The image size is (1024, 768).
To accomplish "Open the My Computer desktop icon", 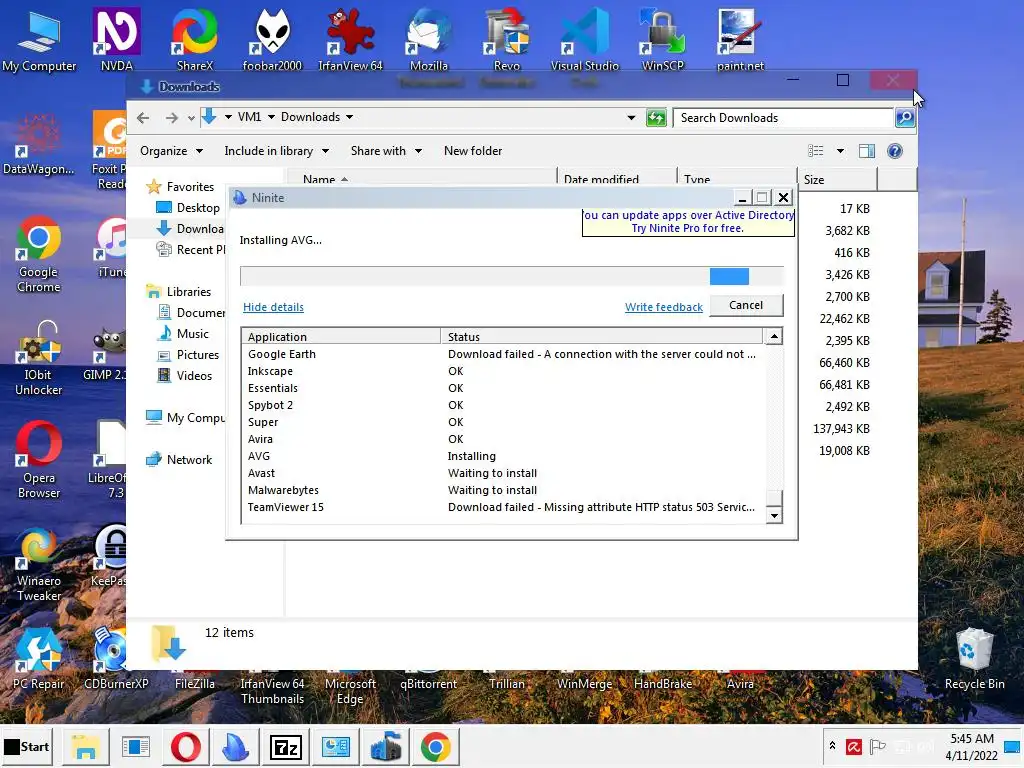I will [x=39, y=40].
